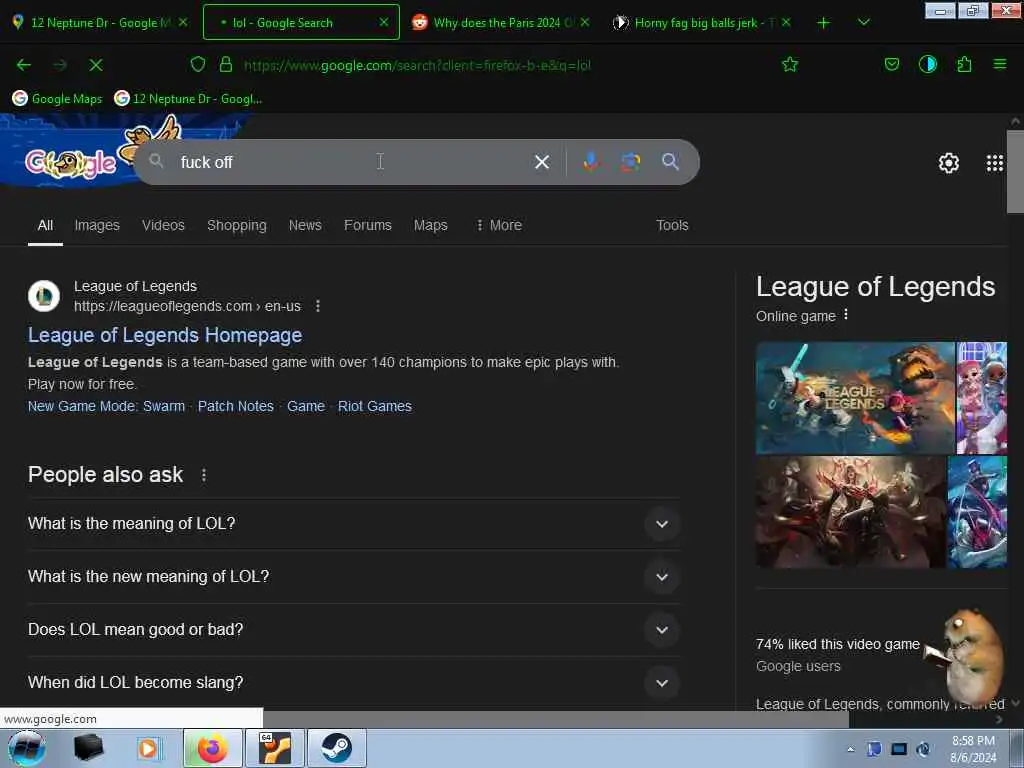Open Riot Games sitelink
This screenshot has width=1024, height=768.
(375, 406)
